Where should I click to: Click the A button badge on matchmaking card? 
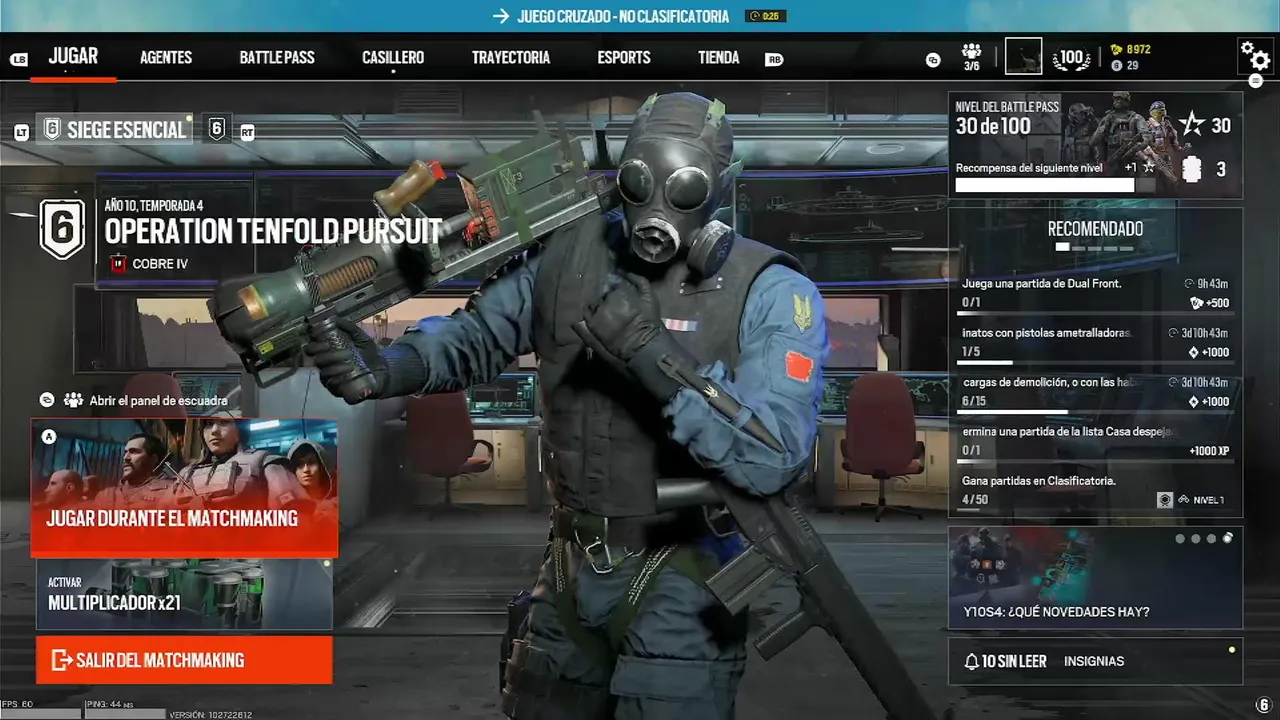(x=49, y=437)
